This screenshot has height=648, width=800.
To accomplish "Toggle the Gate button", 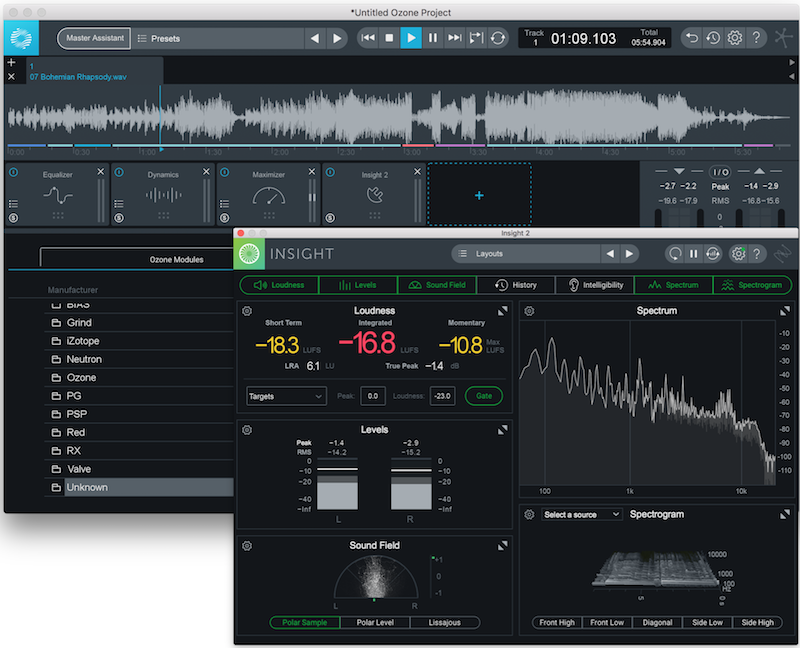I will (x=484, y=396).
